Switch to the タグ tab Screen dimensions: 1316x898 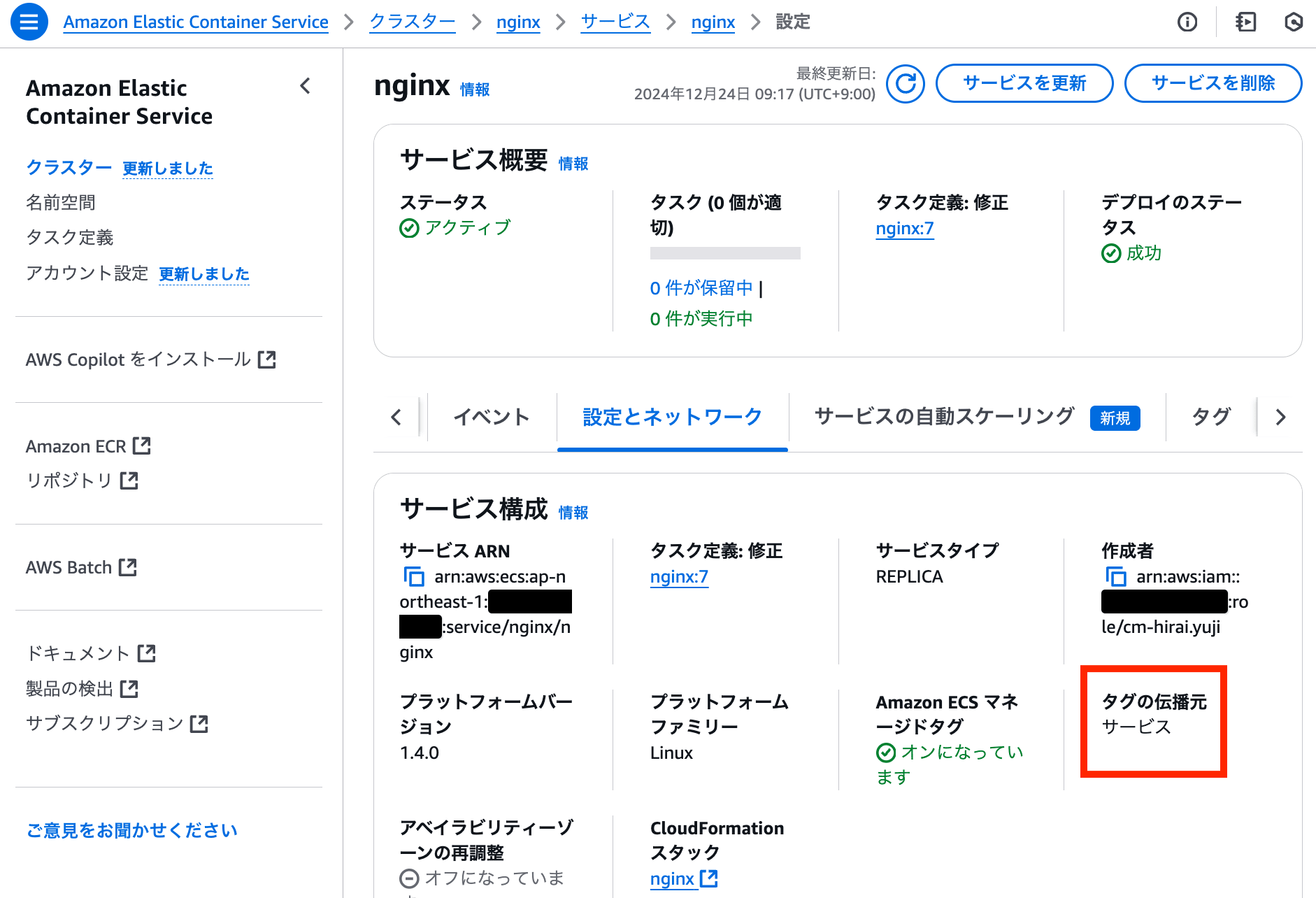1211,417
